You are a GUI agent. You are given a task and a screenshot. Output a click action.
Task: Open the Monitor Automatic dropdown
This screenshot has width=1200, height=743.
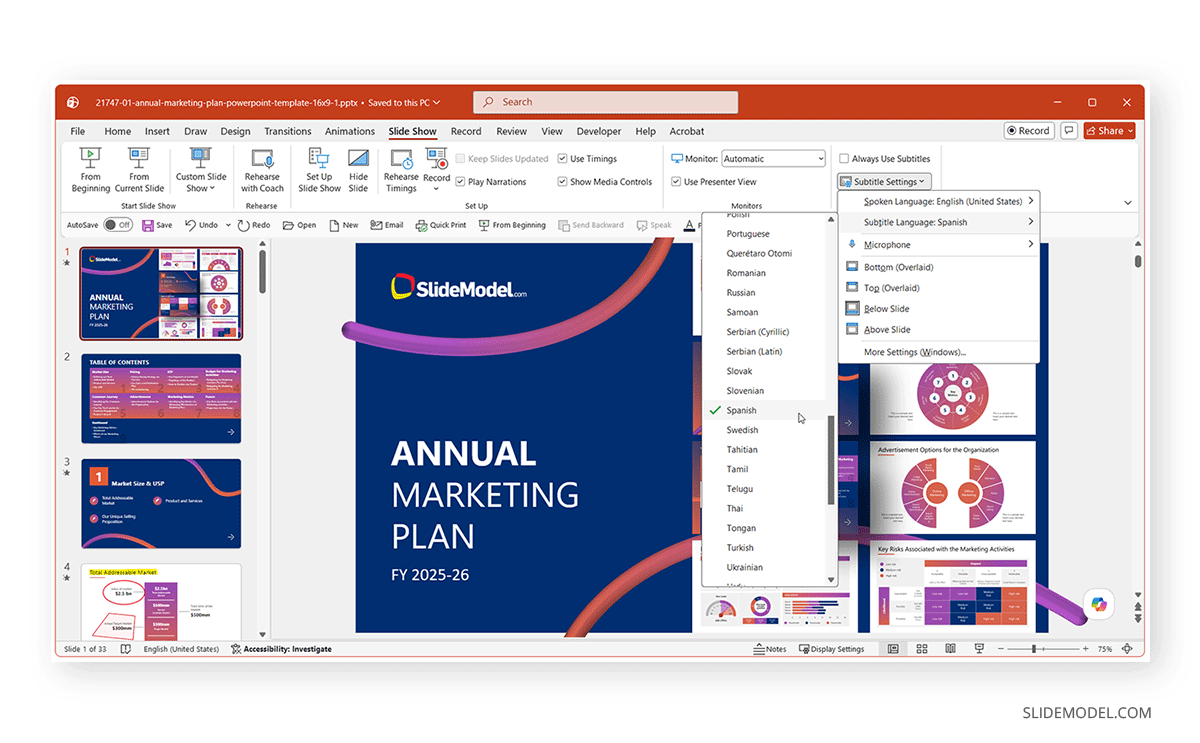pos(773,159)
